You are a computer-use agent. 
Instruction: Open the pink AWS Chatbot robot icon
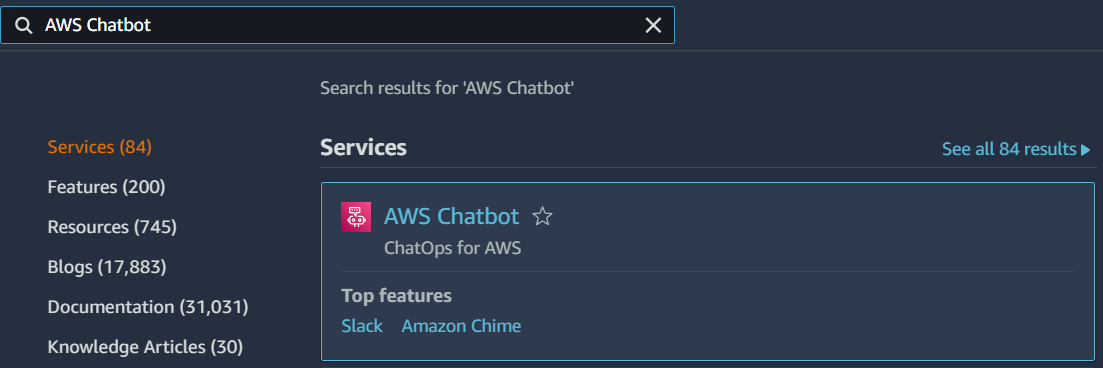click(x=356, y=217)
